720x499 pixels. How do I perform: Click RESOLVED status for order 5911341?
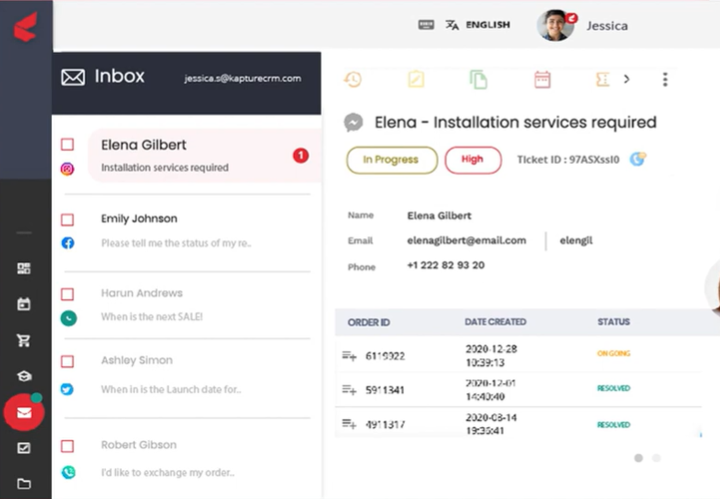tap(613, 388)
